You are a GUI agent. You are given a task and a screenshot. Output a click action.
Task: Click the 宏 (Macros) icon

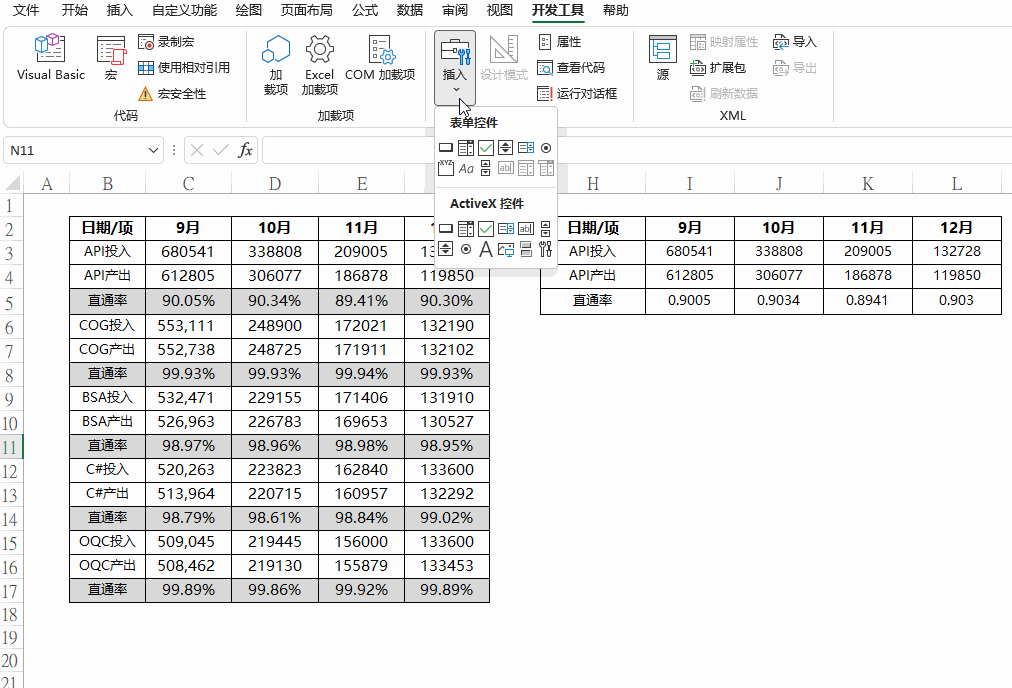[x=111, y=58]
